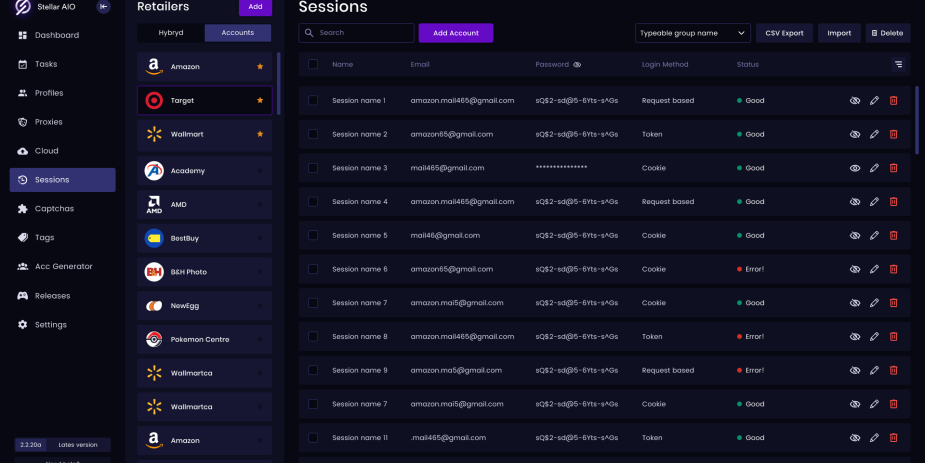Check the Session name 1 checkbox
The height and width of the screenshot is (463, 925).
(x=313, y=101)
